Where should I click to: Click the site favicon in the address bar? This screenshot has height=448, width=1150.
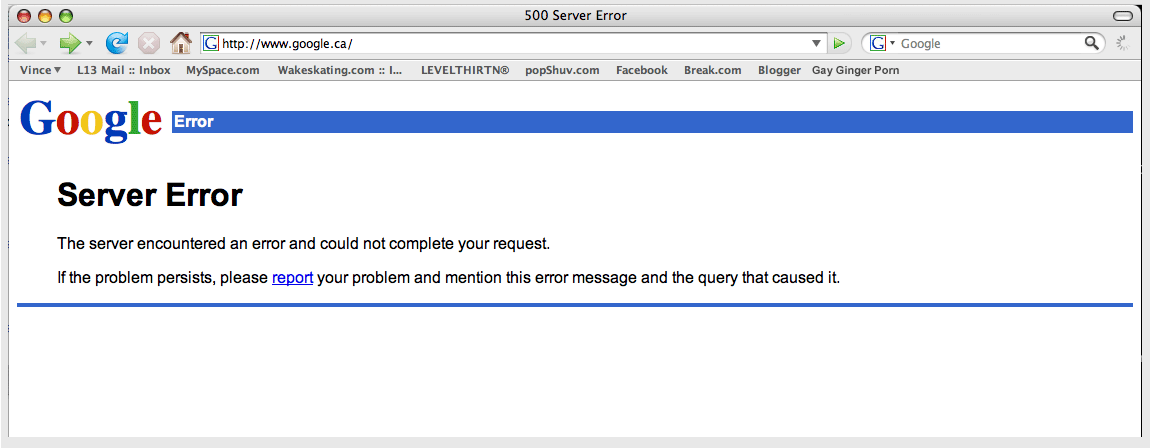(211, 43)
